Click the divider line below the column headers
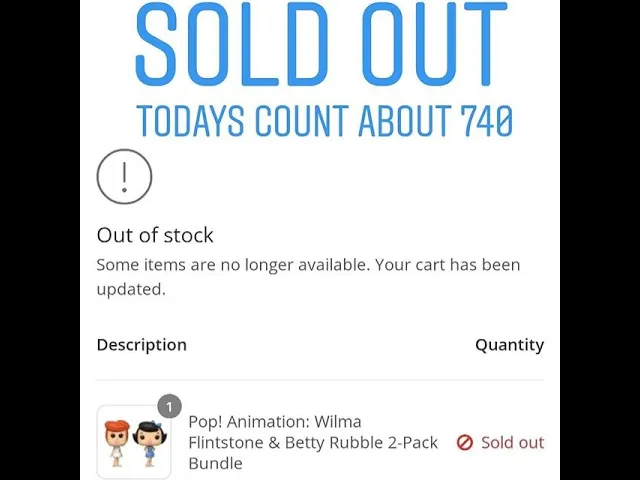The width and height of the screenshot is (640, 480). (x=320, y=380)
